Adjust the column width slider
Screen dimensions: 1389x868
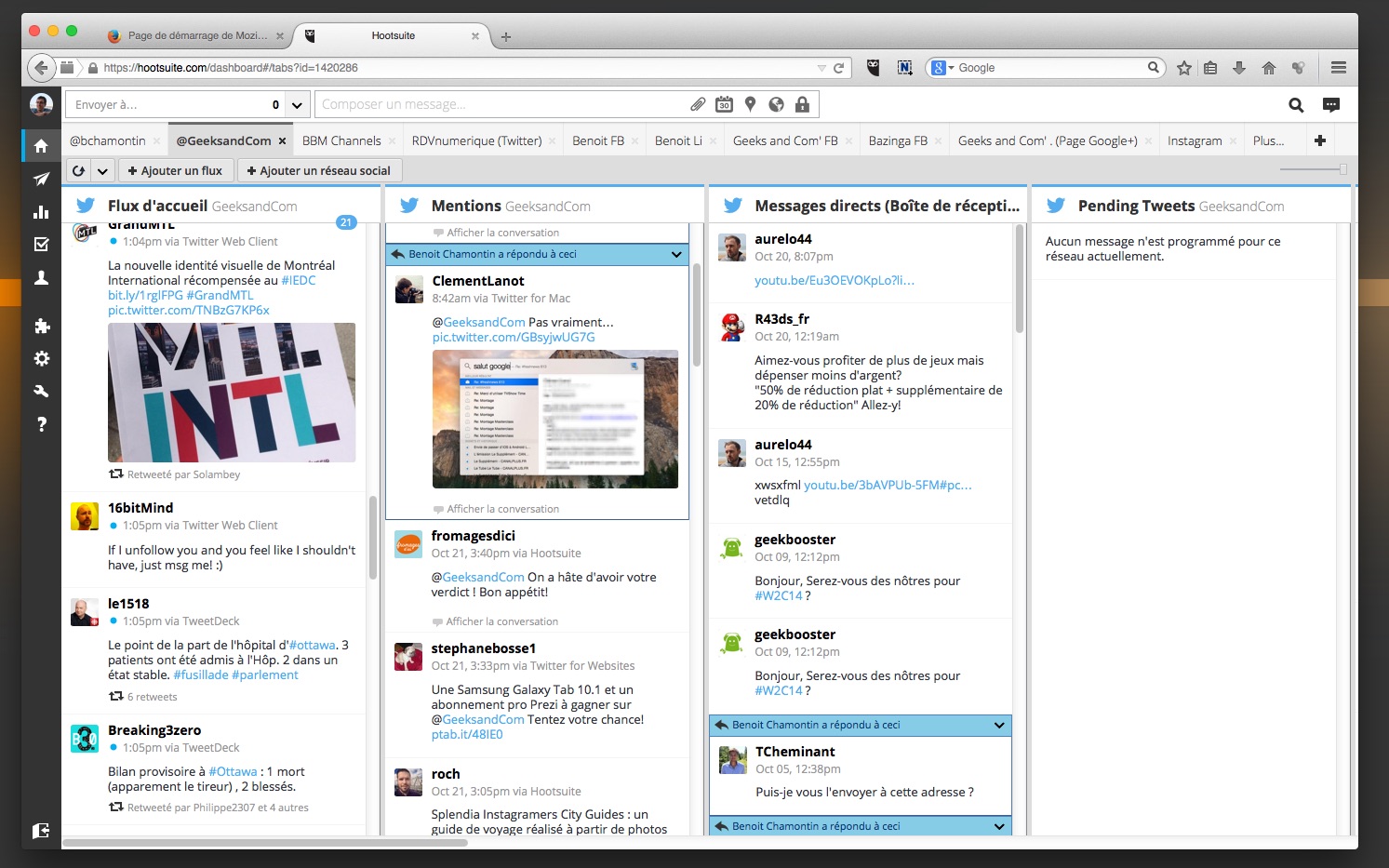click(1342, 169)
